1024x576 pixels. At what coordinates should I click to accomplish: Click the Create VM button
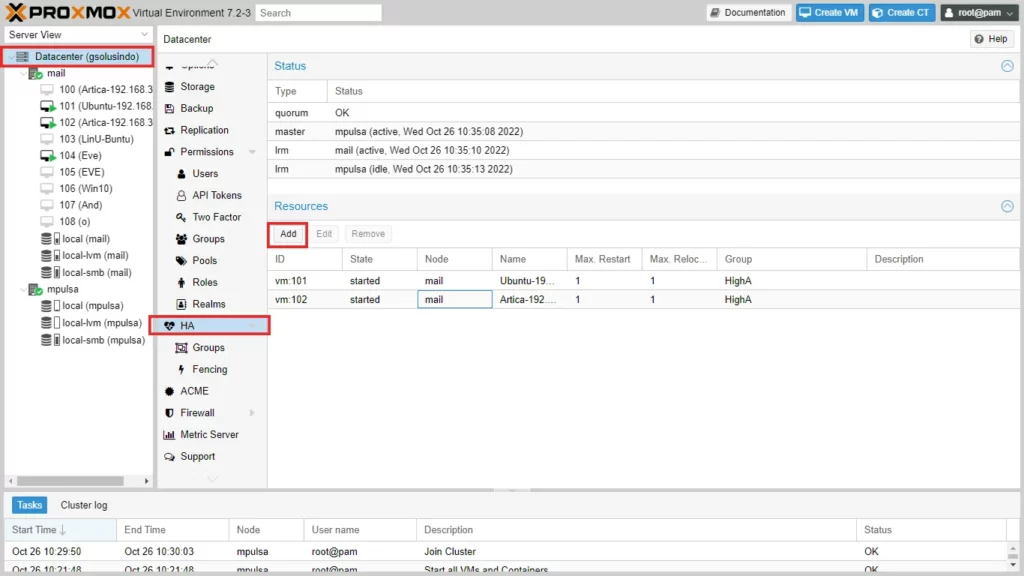pos(829,13)
